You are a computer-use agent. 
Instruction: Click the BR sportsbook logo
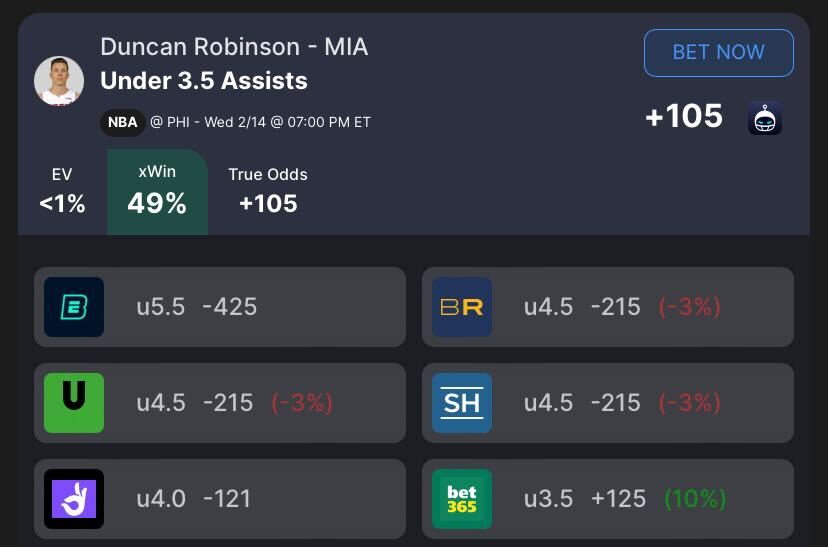tap(462, 307)
